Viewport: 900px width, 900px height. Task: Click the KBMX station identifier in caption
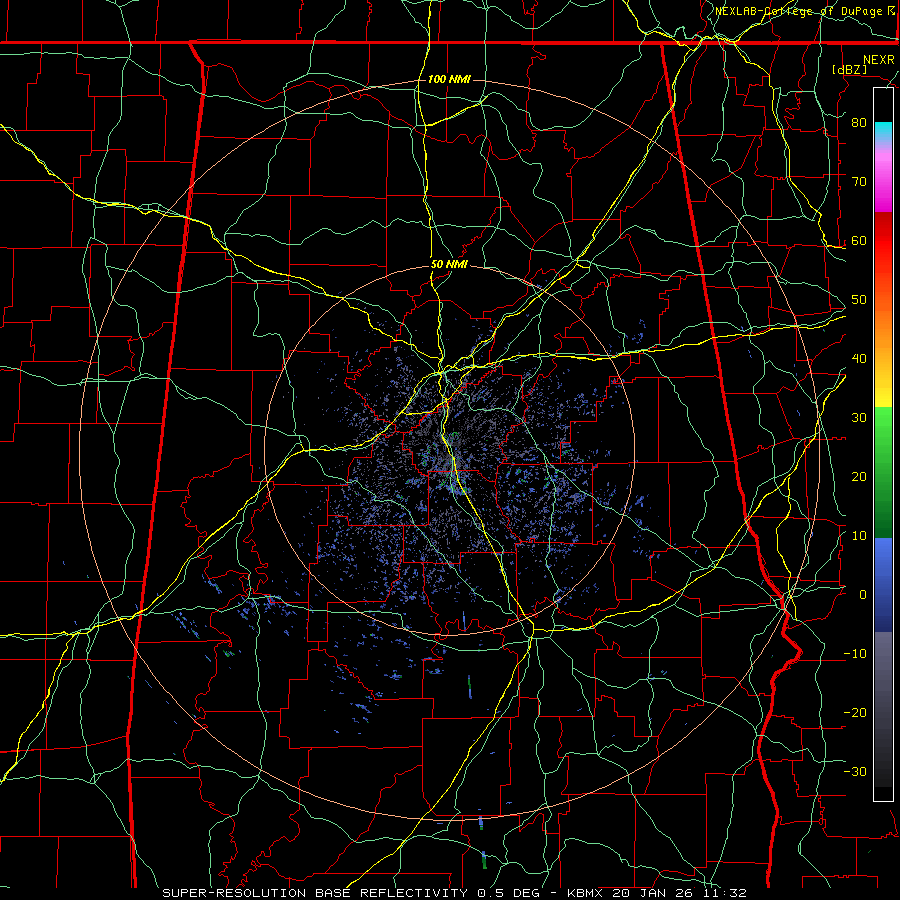tap(584, 893)
